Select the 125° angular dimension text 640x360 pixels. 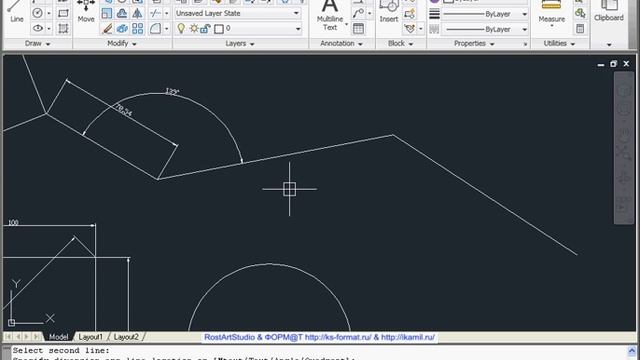click(172, 91)
